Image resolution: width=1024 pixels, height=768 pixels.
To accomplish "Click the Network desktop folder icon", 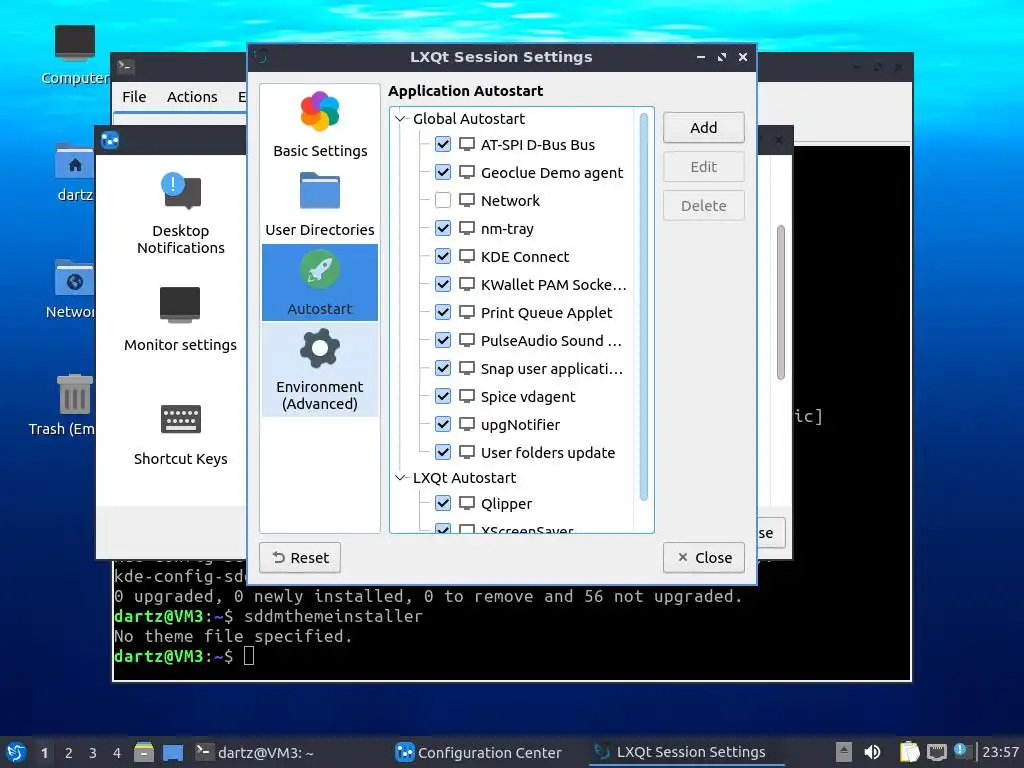I will coord(74,278).
